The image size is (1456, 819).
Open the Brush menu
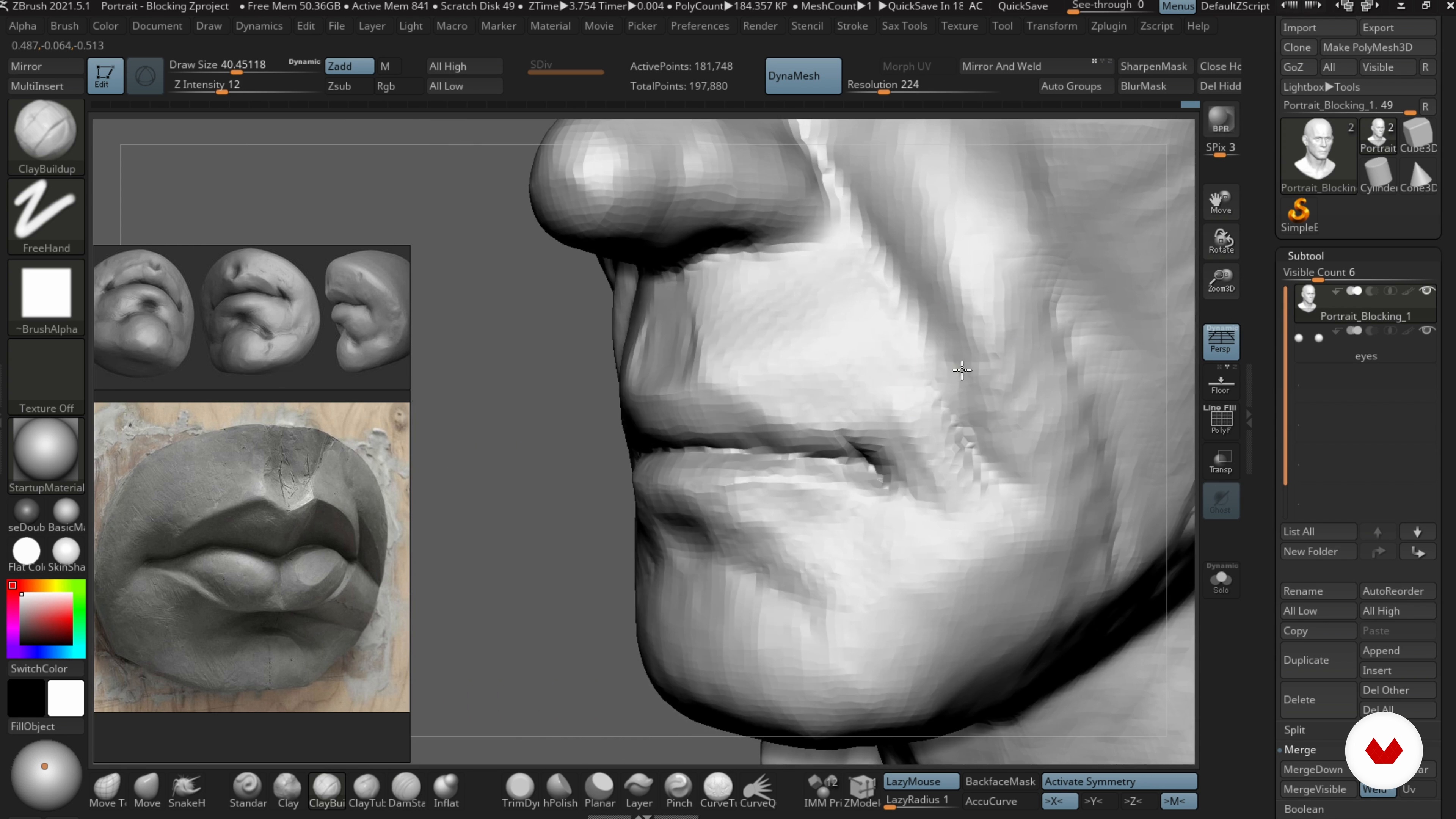[64, 26]
